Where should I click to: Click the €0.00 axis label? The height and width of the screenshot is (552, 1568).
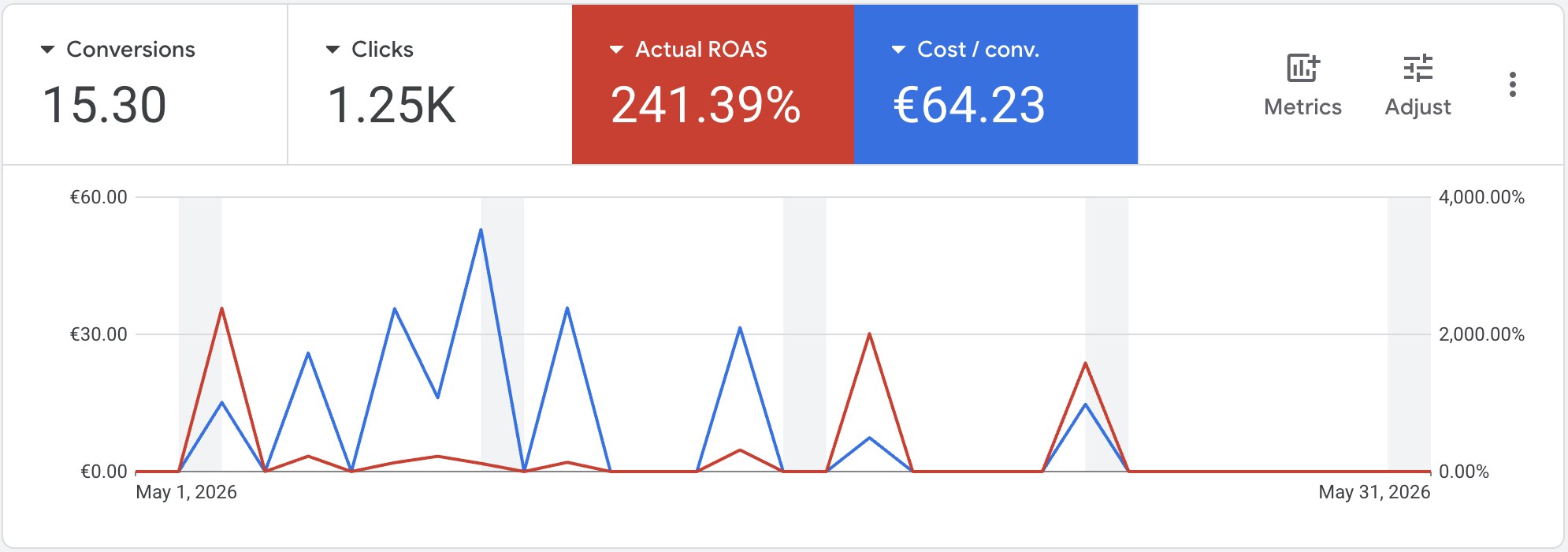point(103,472)
